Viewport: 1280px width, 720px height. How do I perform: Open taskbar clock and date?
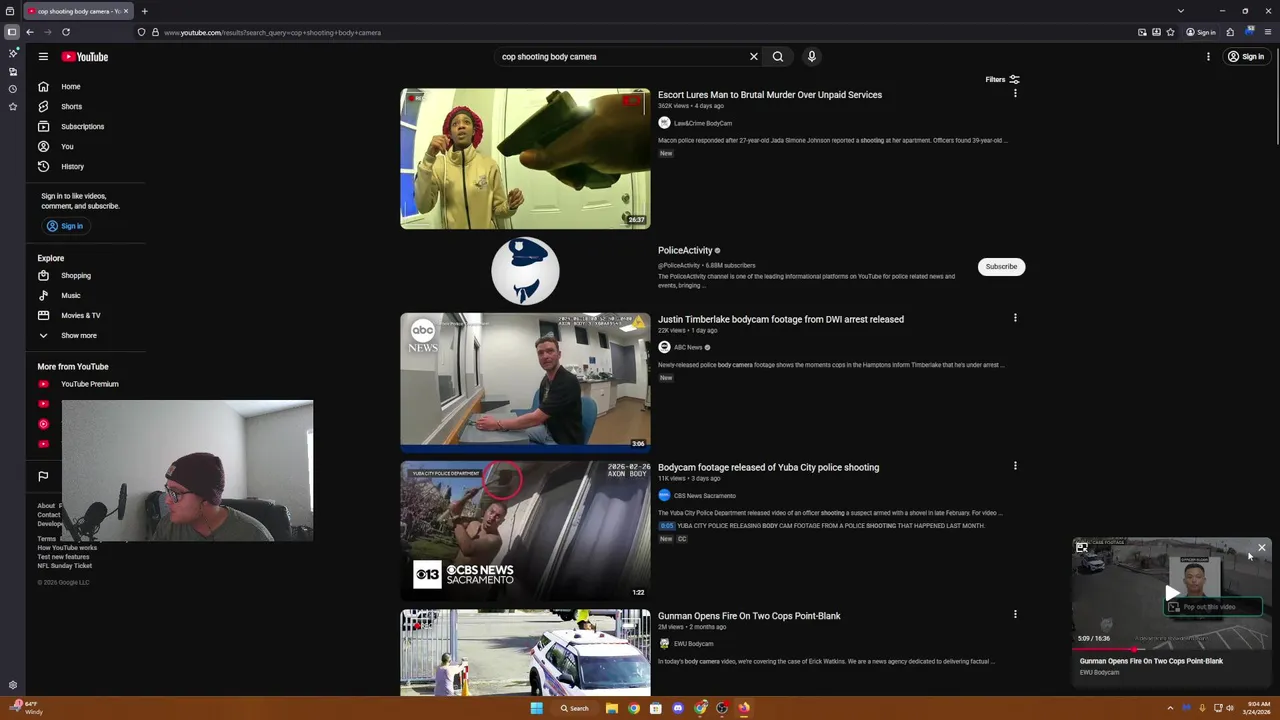pos(1257,708)
